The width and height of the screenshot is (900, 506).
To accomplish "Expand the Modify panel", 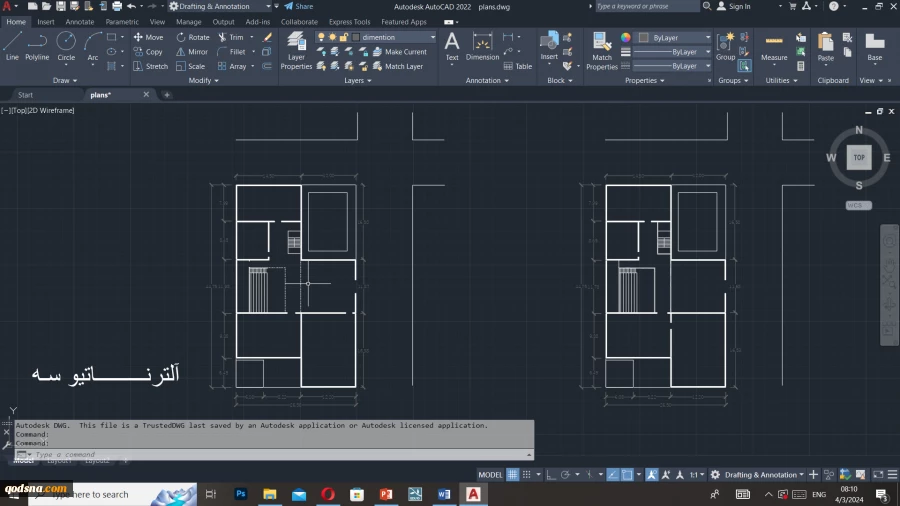I will point(203,80).
